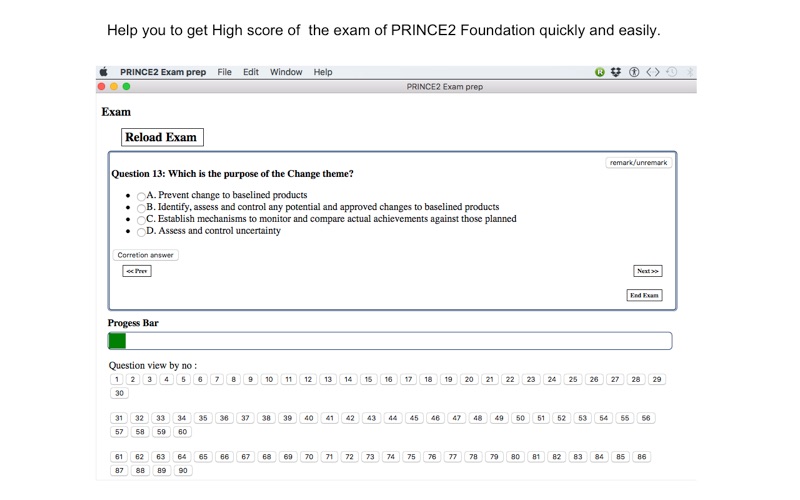Open question number 66
The height and width of the screenshot is (500, 800).
click(x=224, y=457)
